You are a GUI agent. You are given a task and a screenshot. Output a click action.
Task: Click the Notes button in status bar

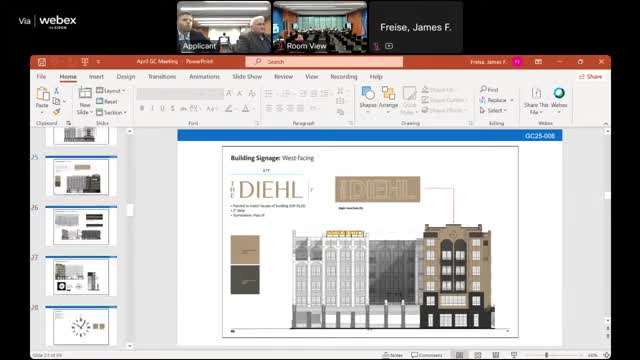[x=393, y=355]
